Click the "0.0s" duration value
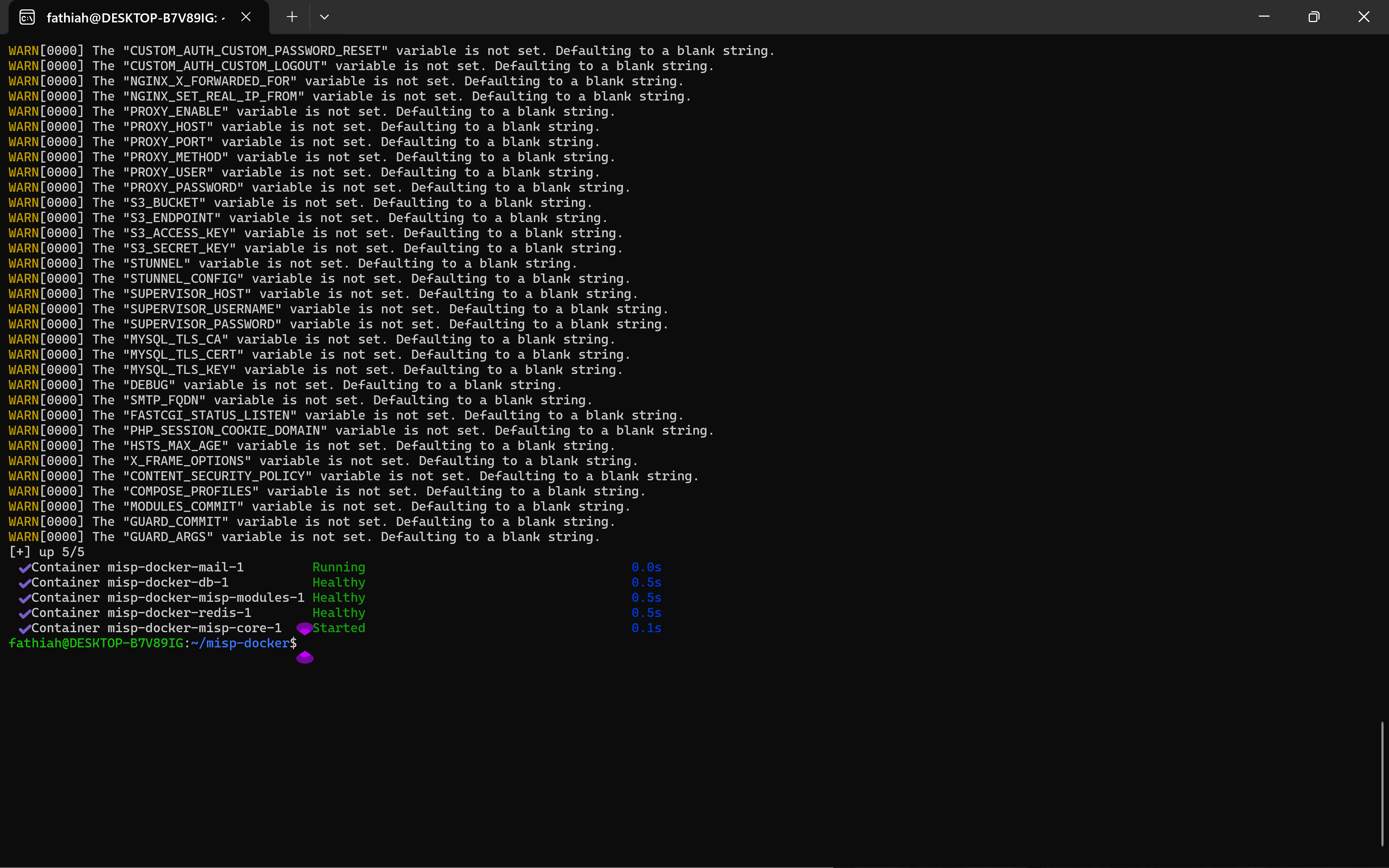Image resolution: width=1389 pixels, height=868 pixels. pyautogui.click(x=646, y=567)
